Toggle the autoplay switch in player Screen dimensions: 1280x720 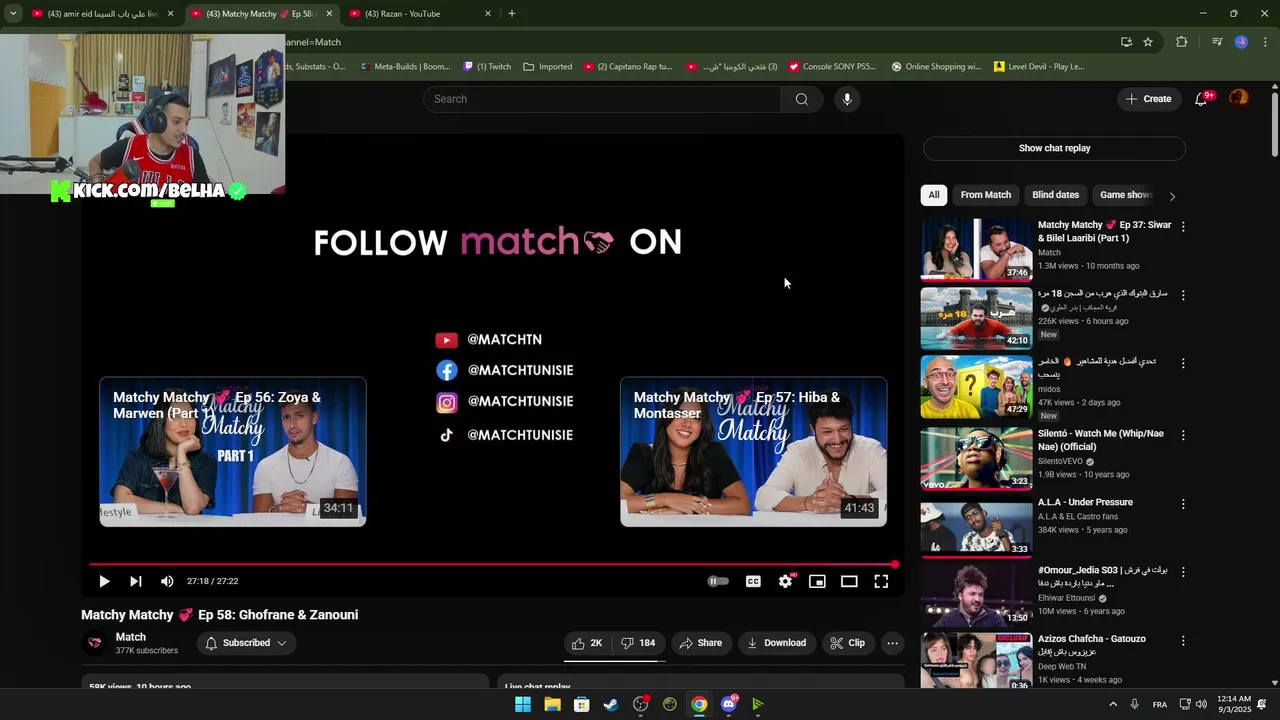718,581
